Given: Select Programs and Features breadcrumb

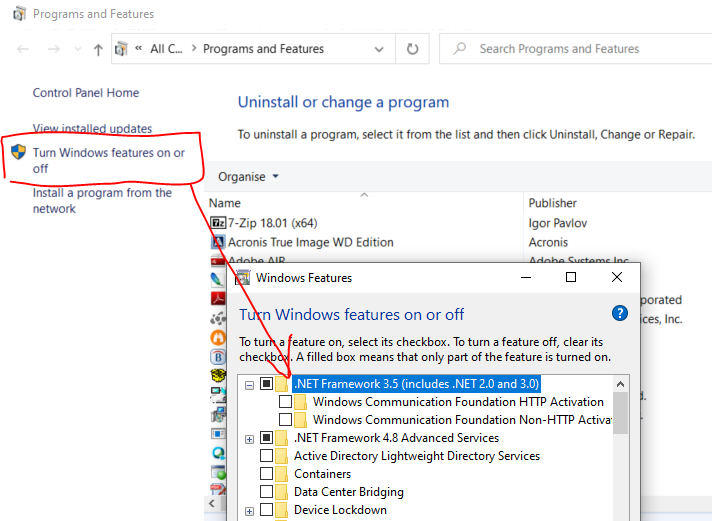Looking at the screenshot, I should pos(263,49).
